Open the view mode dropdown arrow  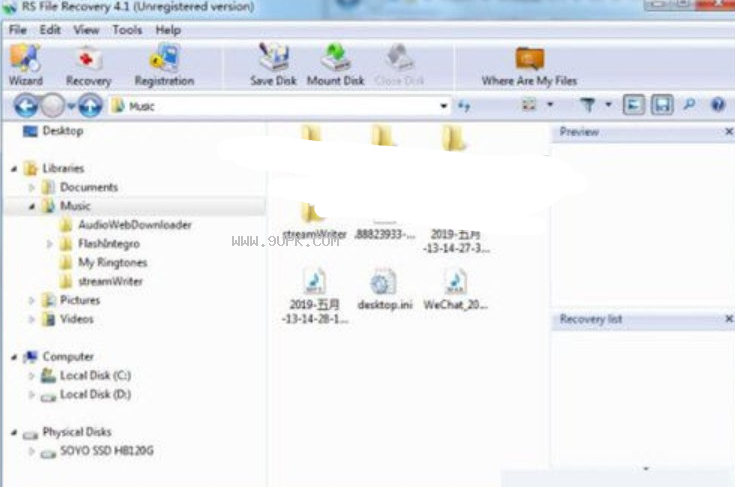550,105
